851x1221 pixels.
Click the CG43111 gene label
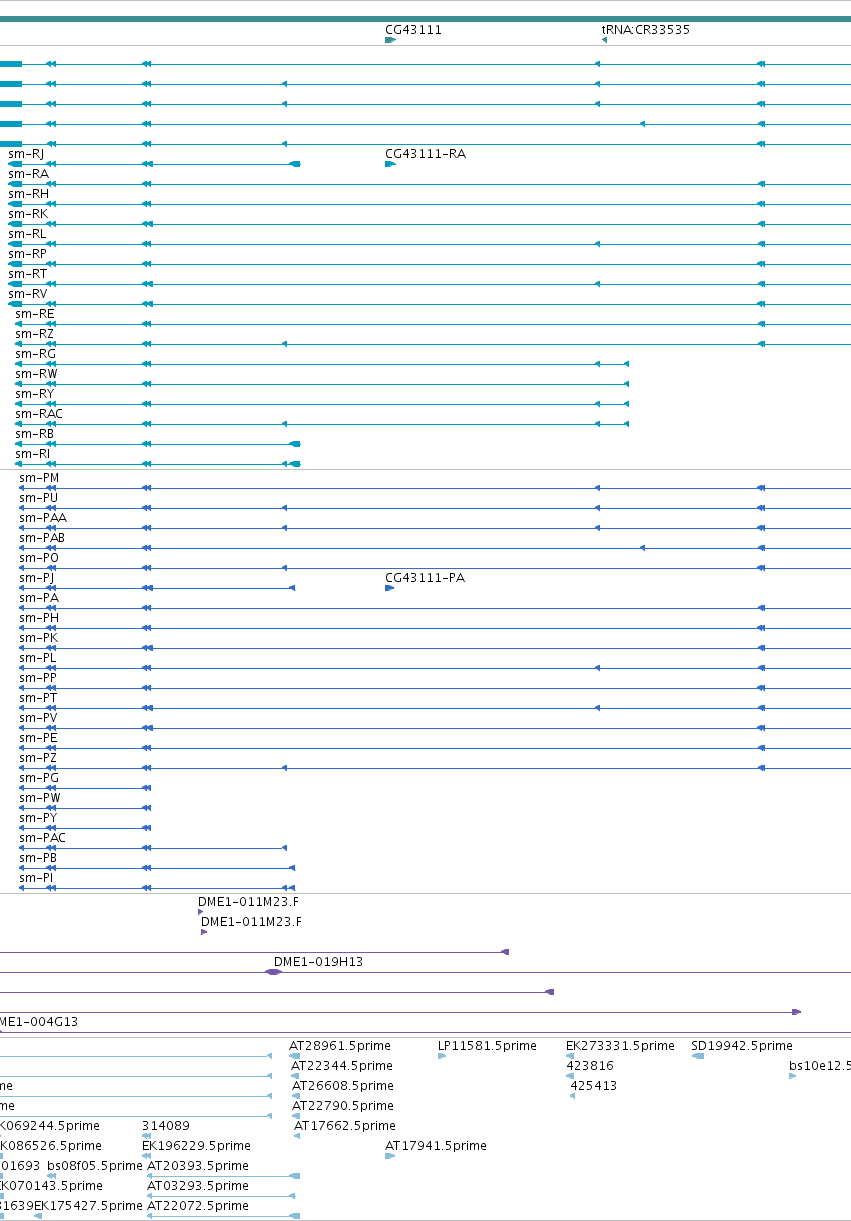click(x=413, y=30)
